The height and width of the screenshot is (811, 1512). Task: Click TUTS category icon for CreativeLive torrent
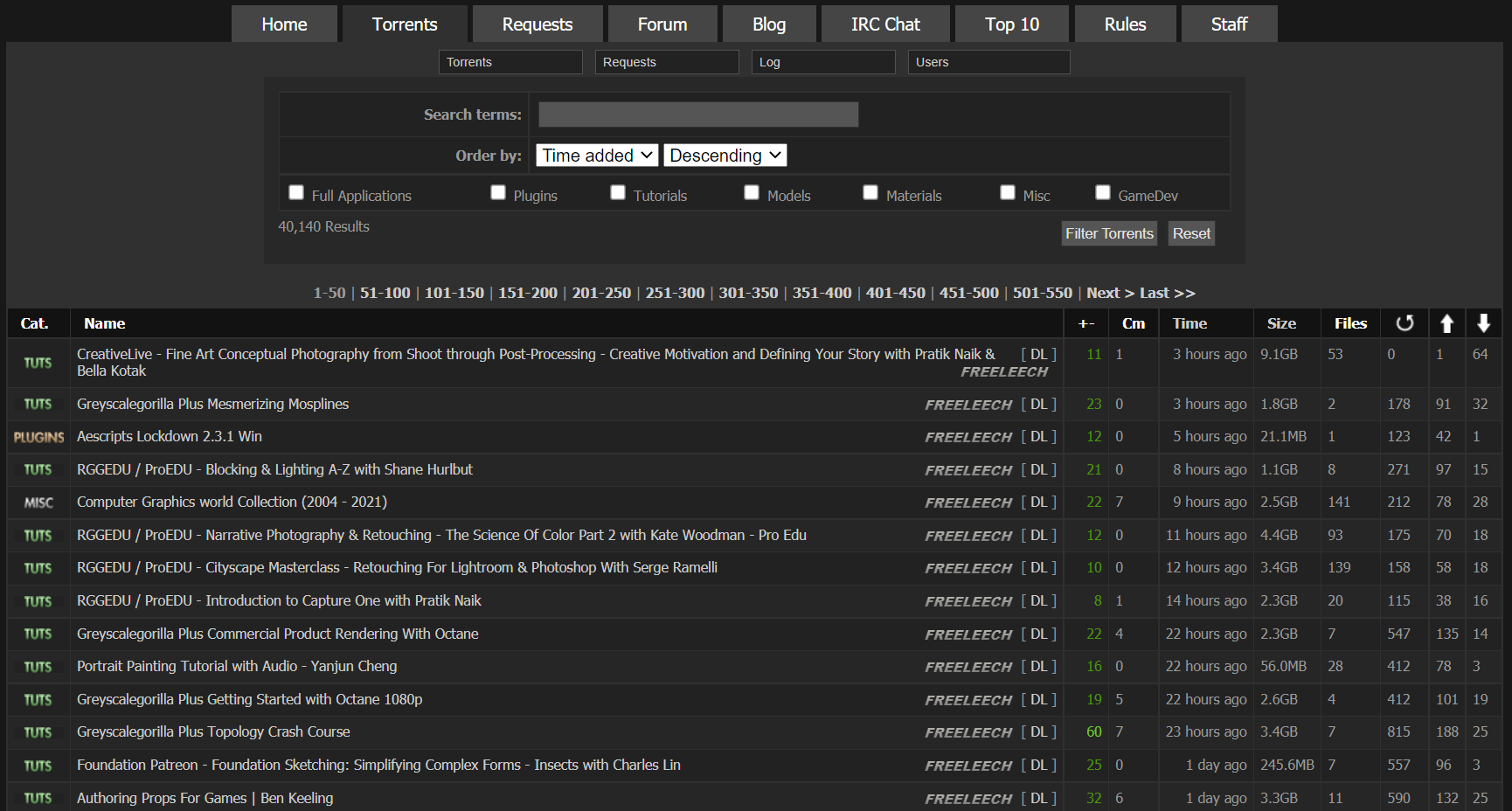pos(38,363)
